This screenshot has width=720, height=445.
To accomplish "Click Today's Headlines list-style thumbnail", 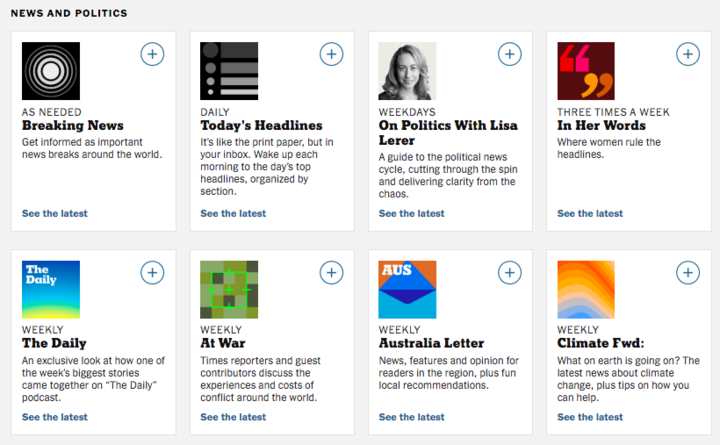I will coord(229,71).
